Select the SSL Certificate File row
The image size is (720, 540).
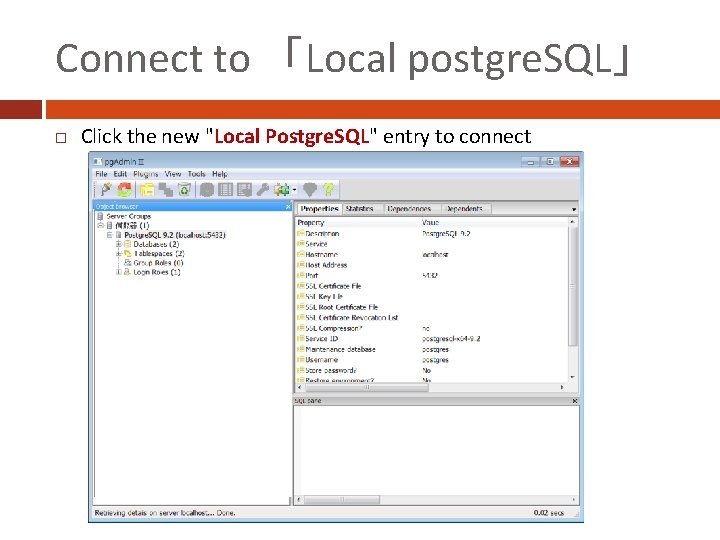point(432,286)
